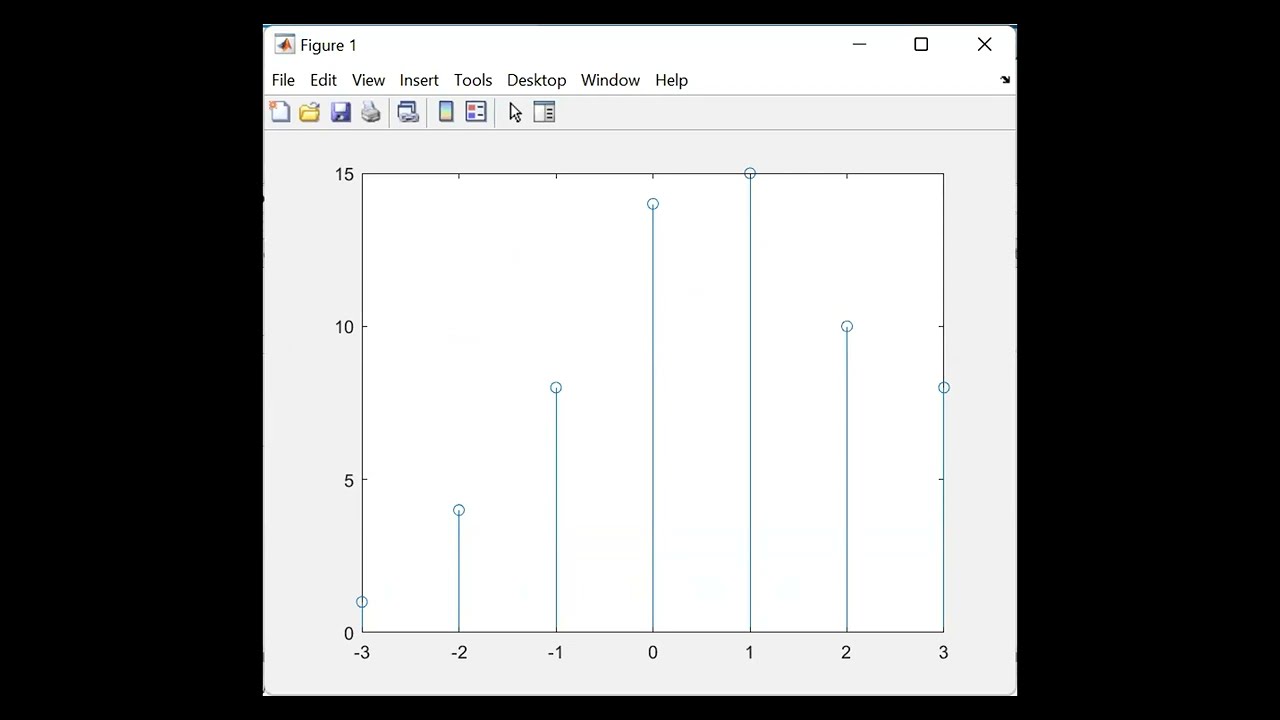Click the y-axis tick label 0
This screenshot has width=1280, height=720.
(349, 633)
